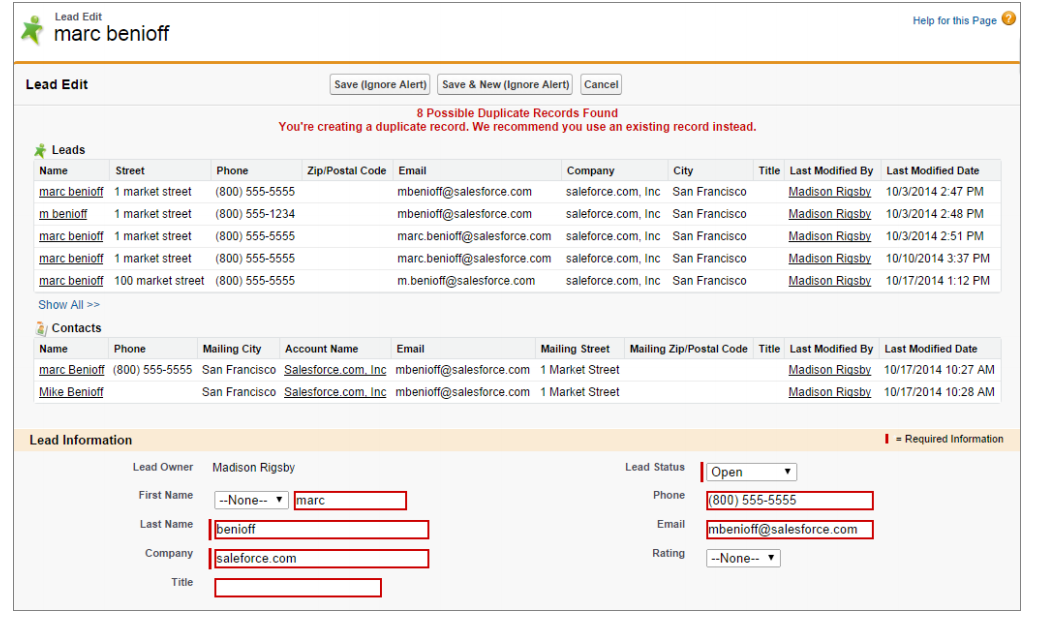Click the 8 Possible Duplicate Records Found message
The image size is (1037, 617).
(x=517, y=113)
